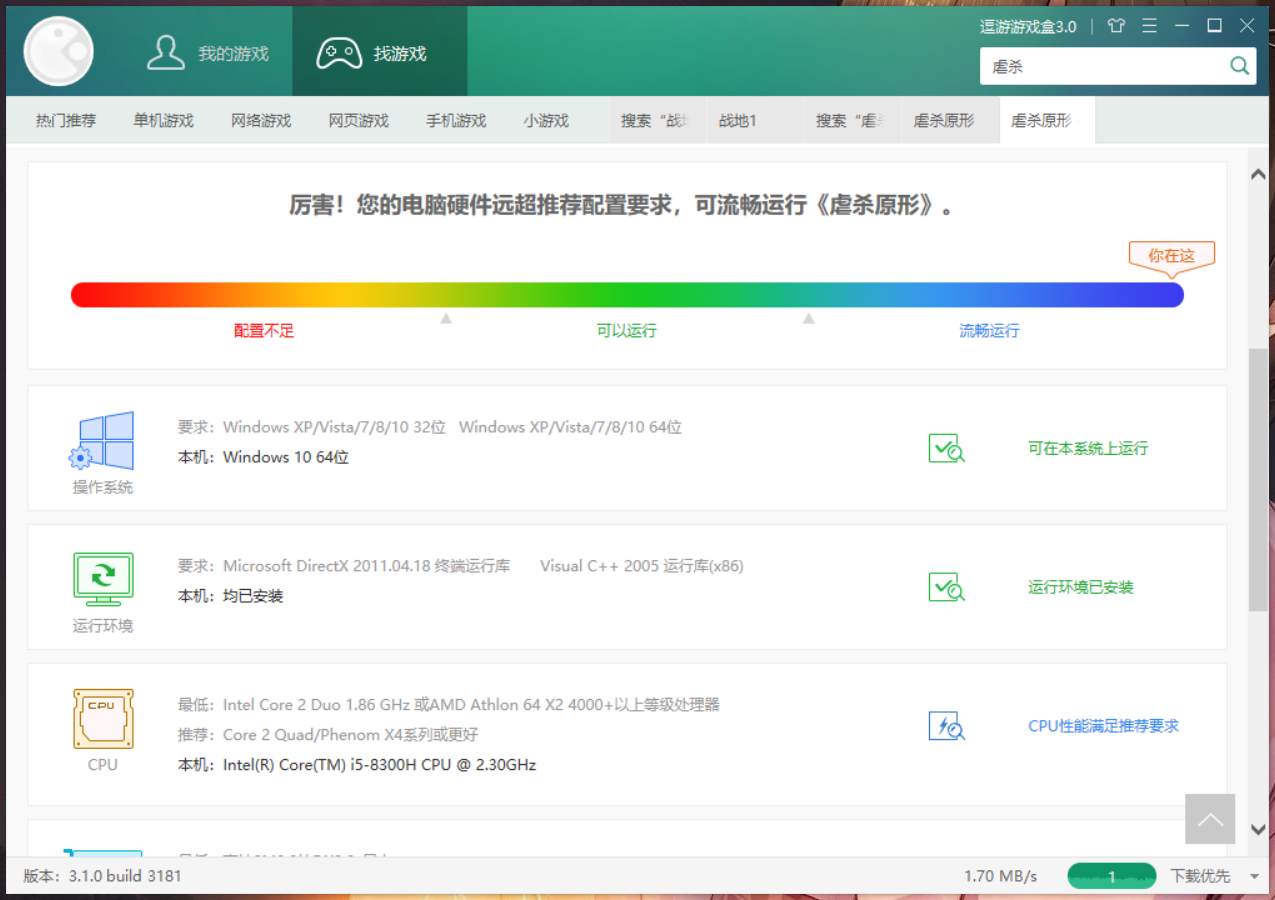Close the 逗游游戏盒 window
The image size is (1275, 900).
[1247, 26]
